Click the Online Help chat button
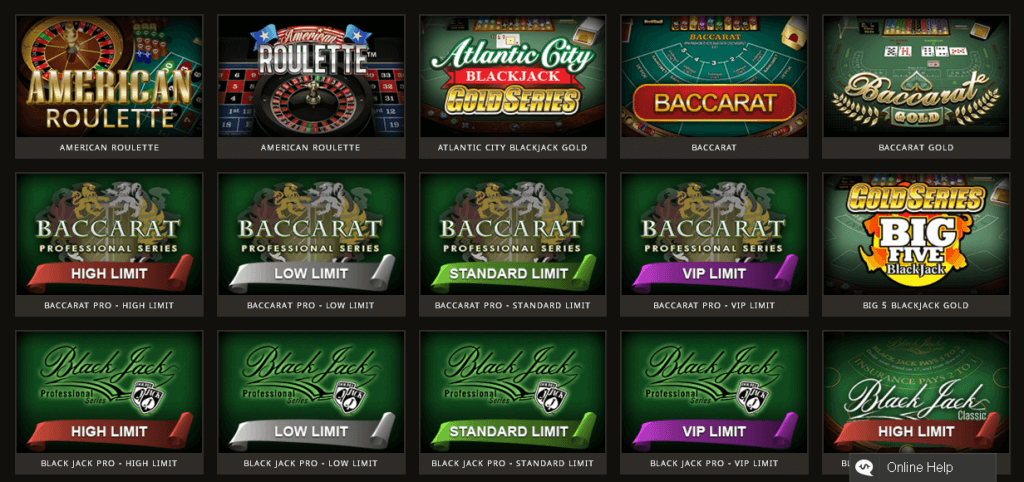 [x=923, y=468]
